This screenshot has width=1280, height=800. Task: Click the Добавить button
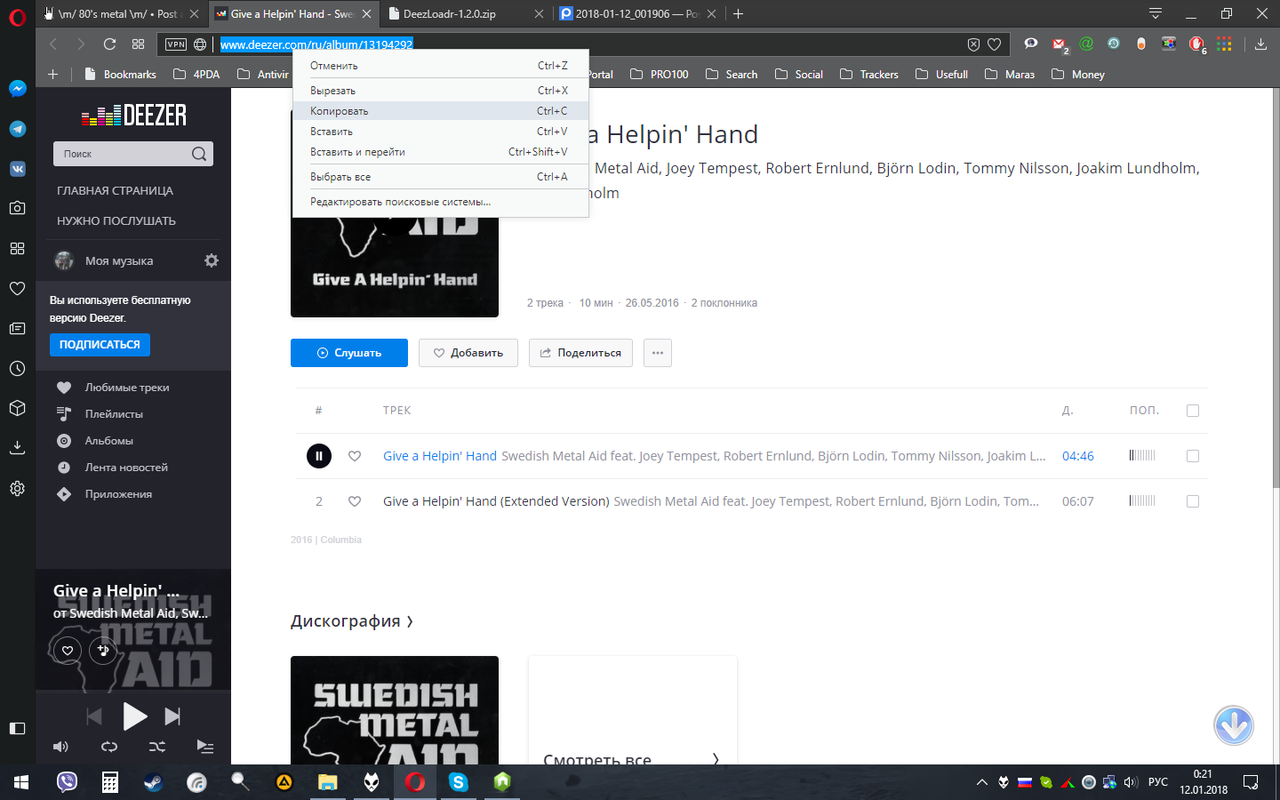(468, 353)
